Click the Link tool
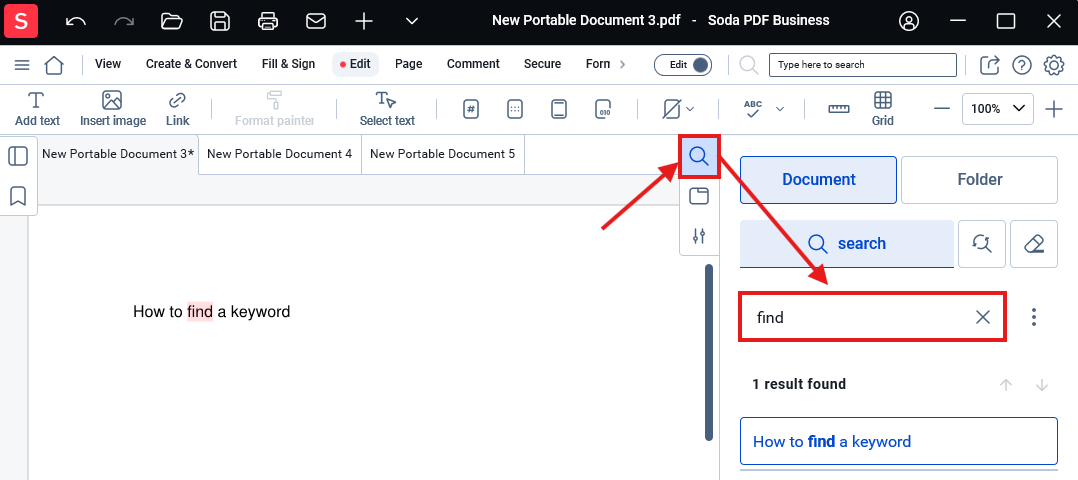 (177, 109)
